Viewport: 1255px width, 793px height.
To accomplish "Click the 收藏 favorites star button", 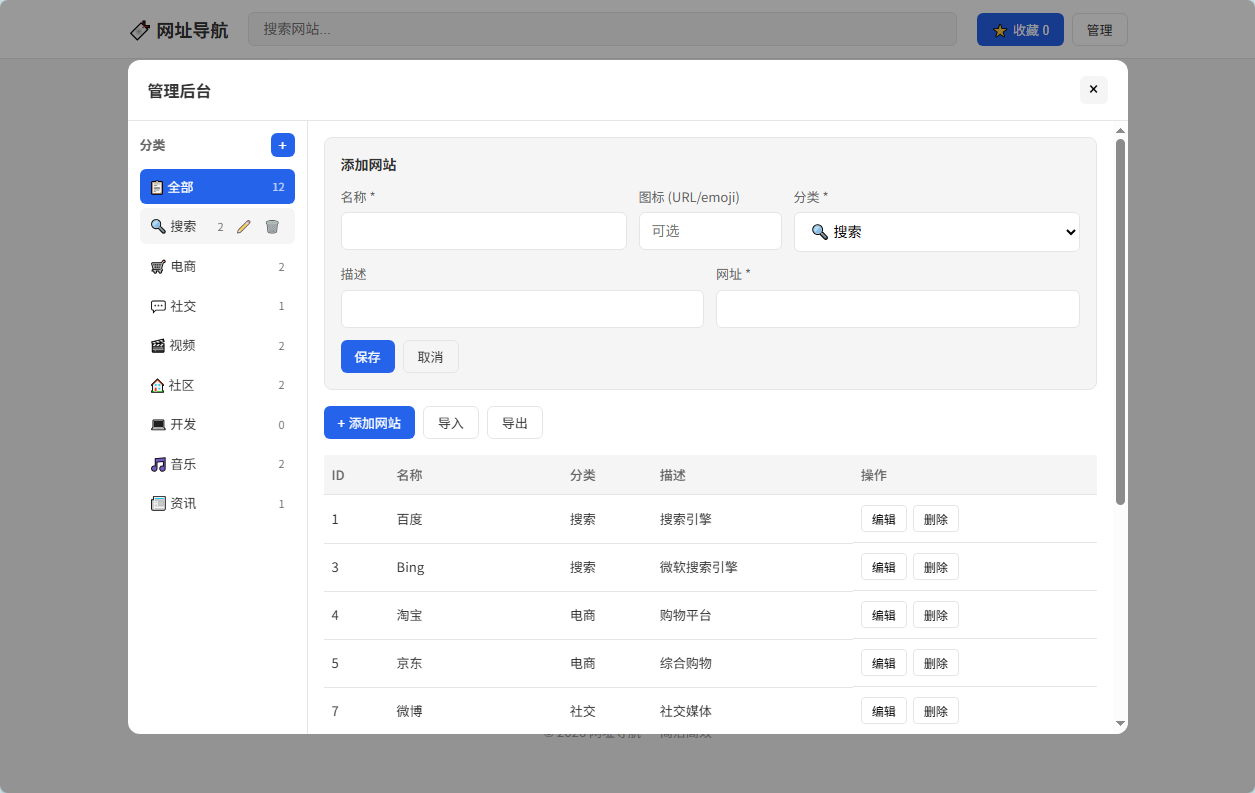I will point(1019,29).
